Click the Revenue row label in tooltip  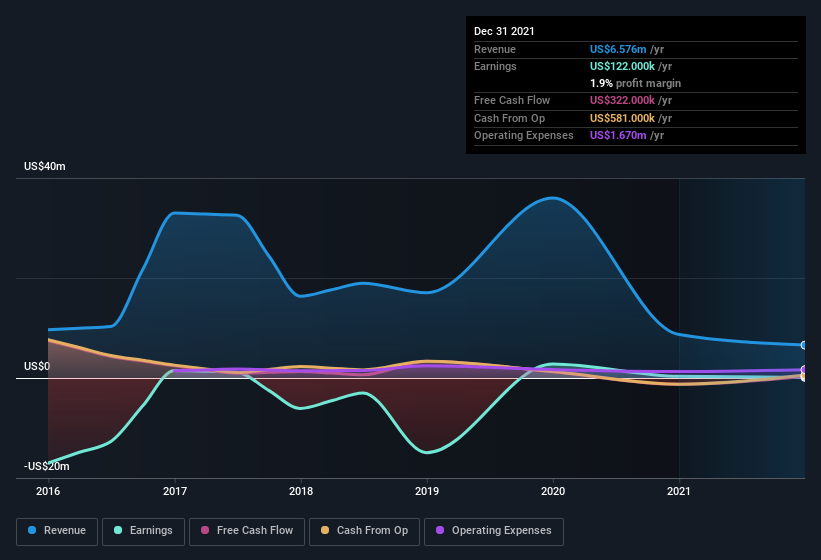pos(495,49)
